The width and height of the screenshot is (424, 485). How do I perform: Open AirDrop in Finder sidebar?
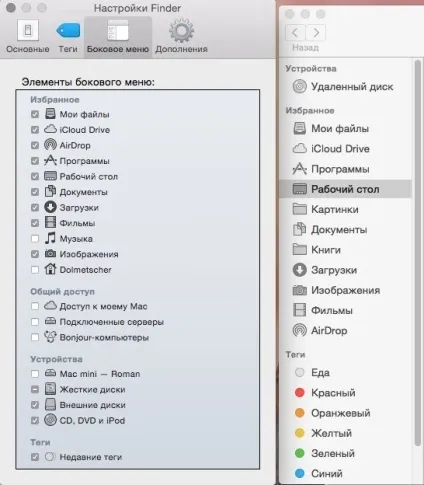coord(345,331)
